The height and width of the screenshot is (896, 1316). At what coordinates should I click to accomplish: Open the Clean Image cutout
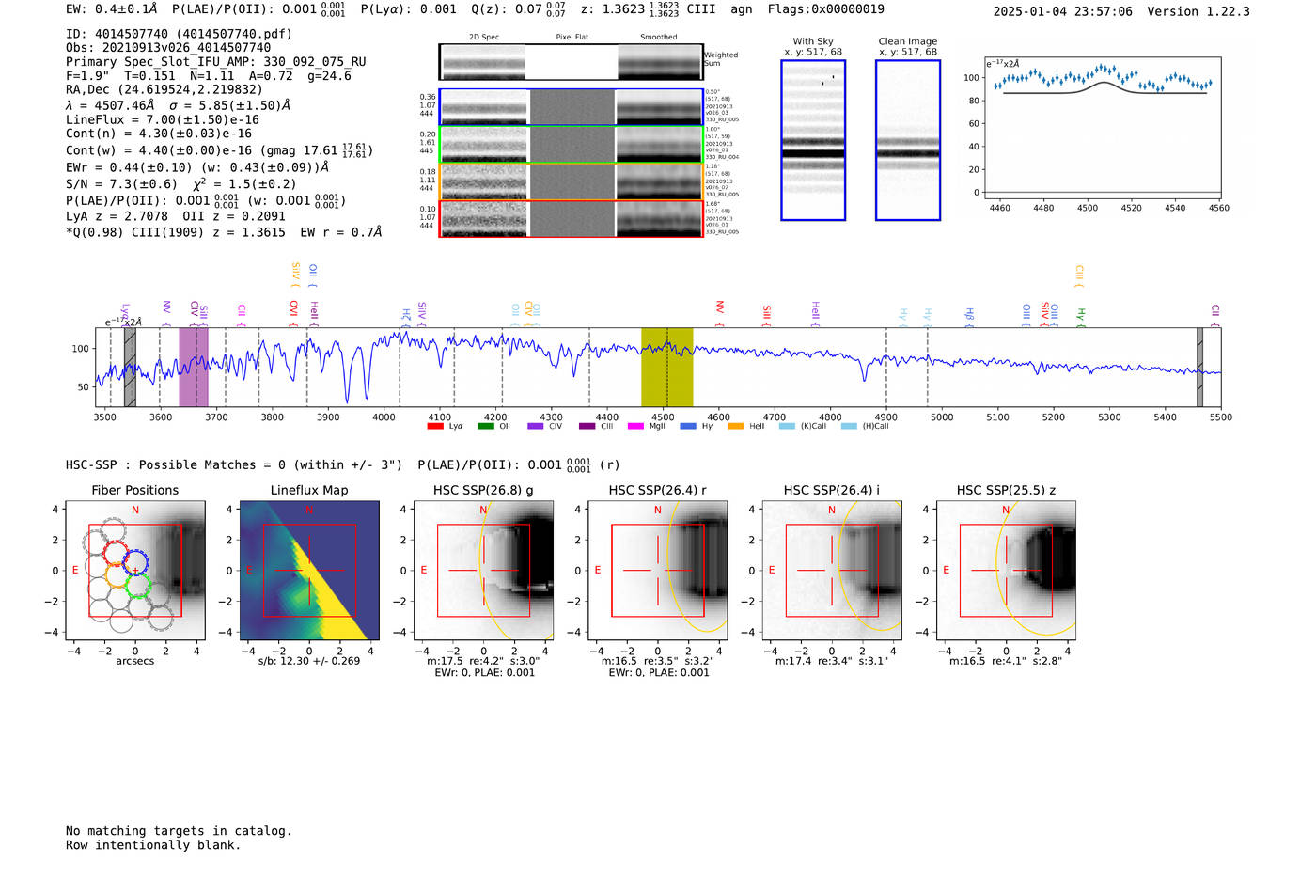(x=908, y=140)
